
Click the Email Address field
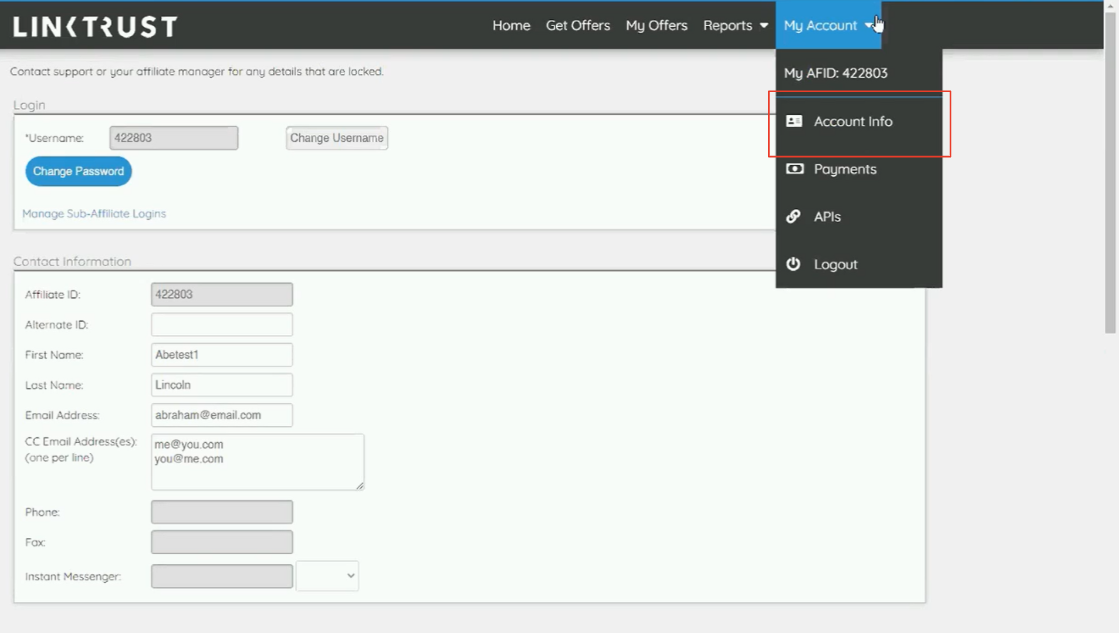pos(221,415)
